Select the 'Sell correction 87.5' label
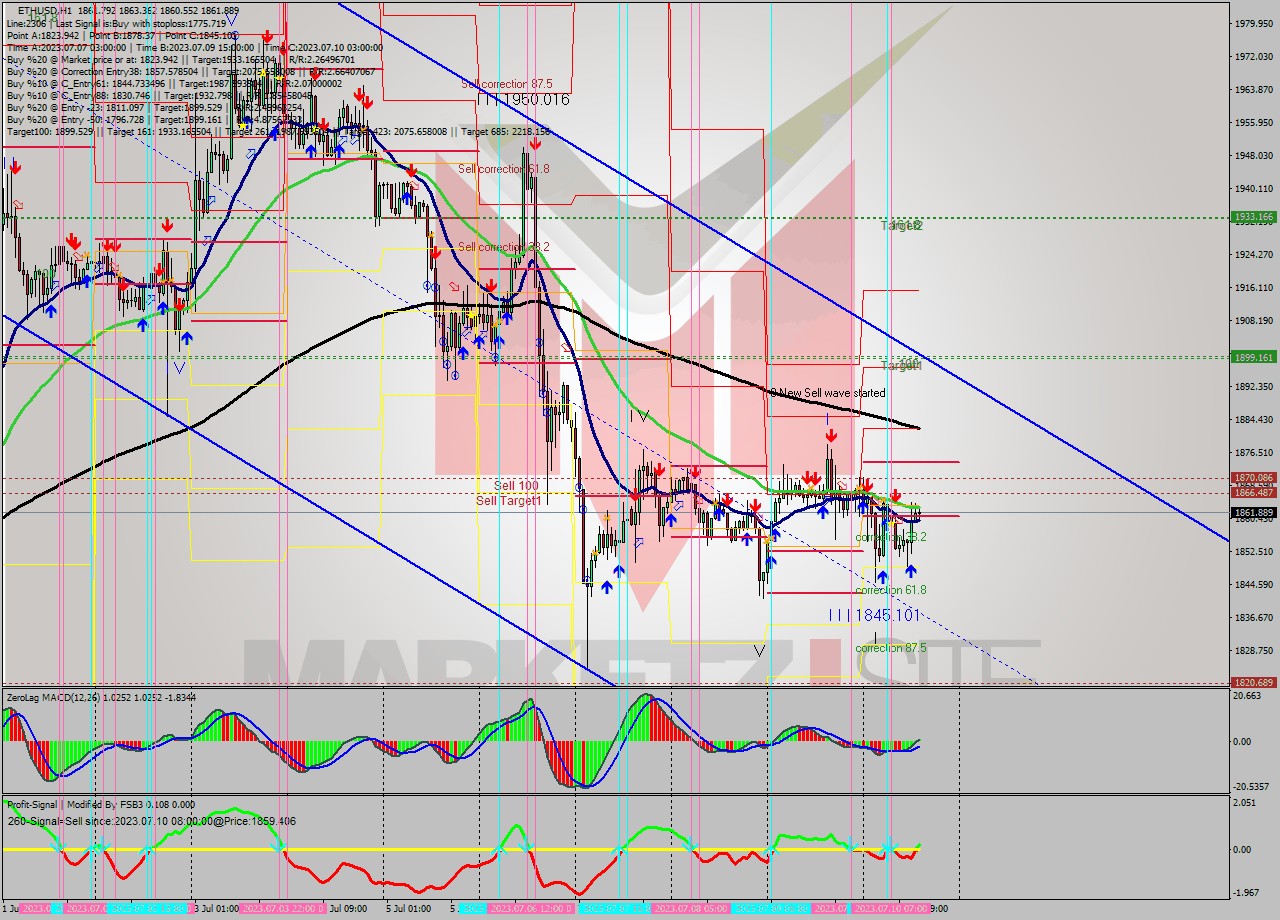Screen dimensions: 1280x920 point(507,85)
